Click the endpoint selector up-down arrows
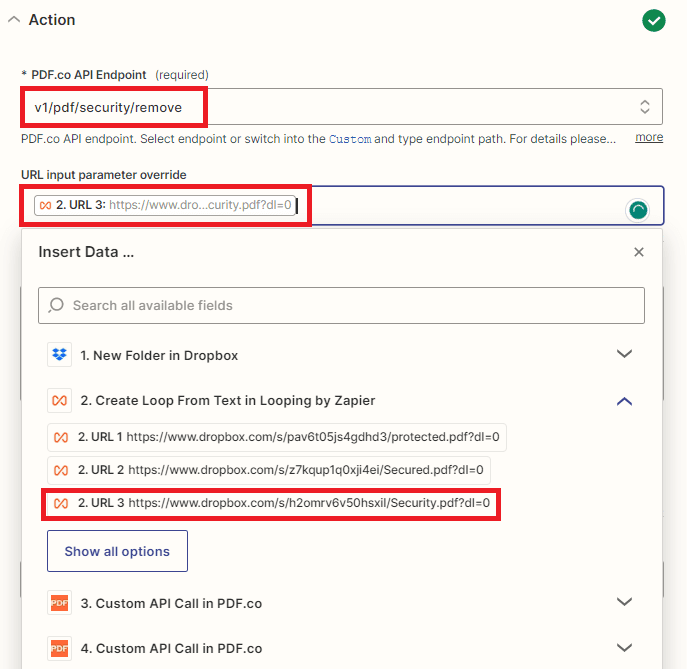 645,107
